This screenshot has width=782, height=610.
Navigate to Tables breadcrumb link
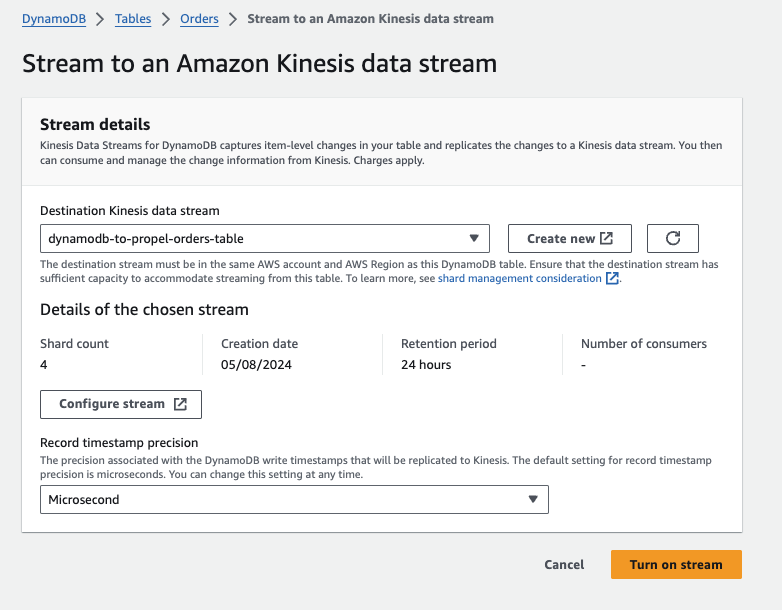pyautogui.click(x=133, y=18)
